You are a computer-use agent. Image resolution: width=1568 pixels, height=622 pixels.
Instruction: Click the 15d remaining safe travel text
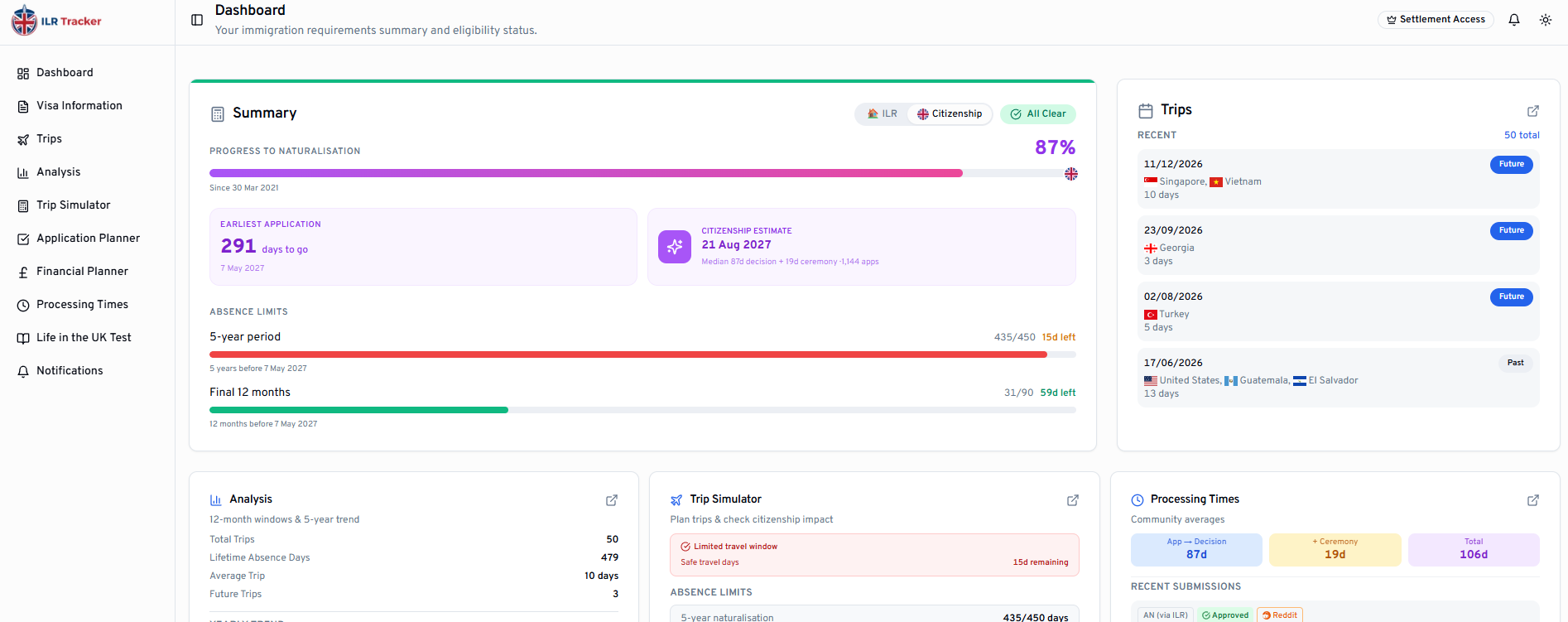click(x=1041, y=562)
